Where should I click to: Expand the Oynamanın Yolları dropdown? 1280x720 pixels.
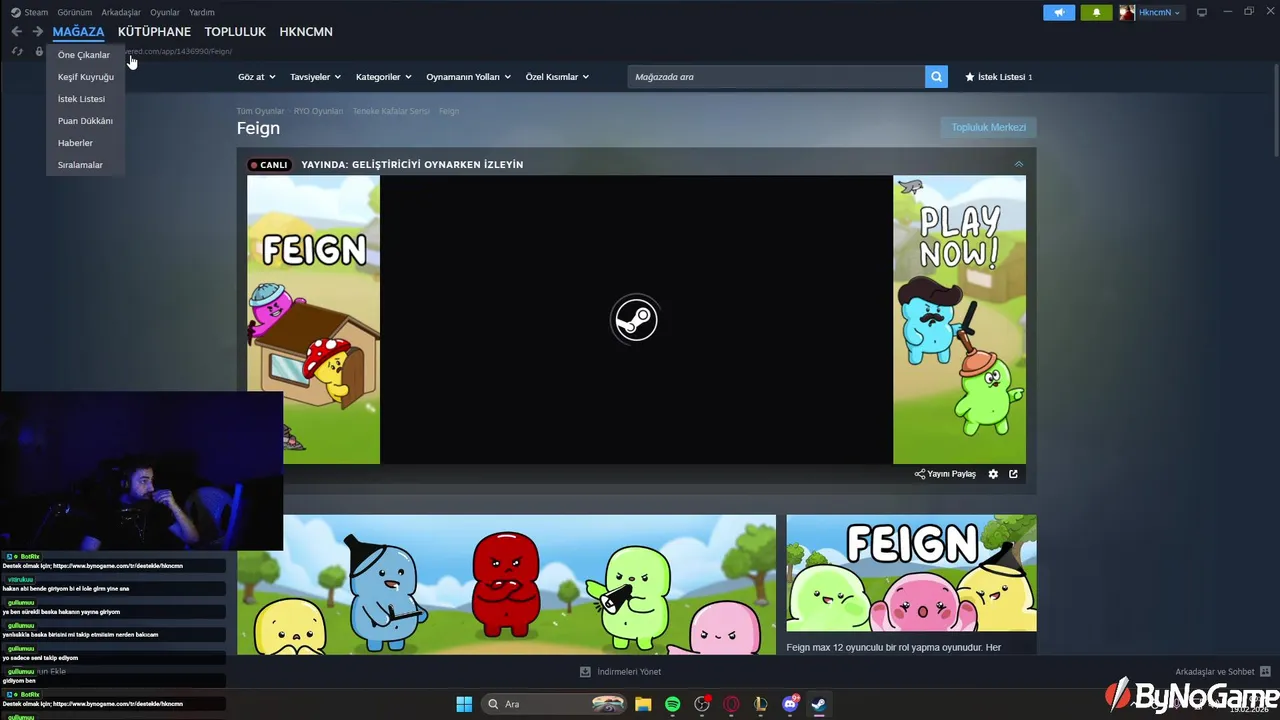click(x=468, y=77)
